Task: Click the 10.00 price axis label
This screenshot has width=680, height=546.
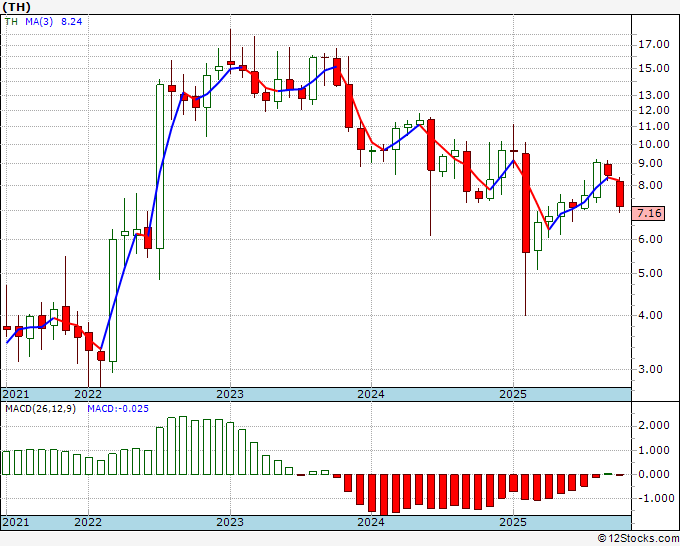Action: (x=654, y=144)
